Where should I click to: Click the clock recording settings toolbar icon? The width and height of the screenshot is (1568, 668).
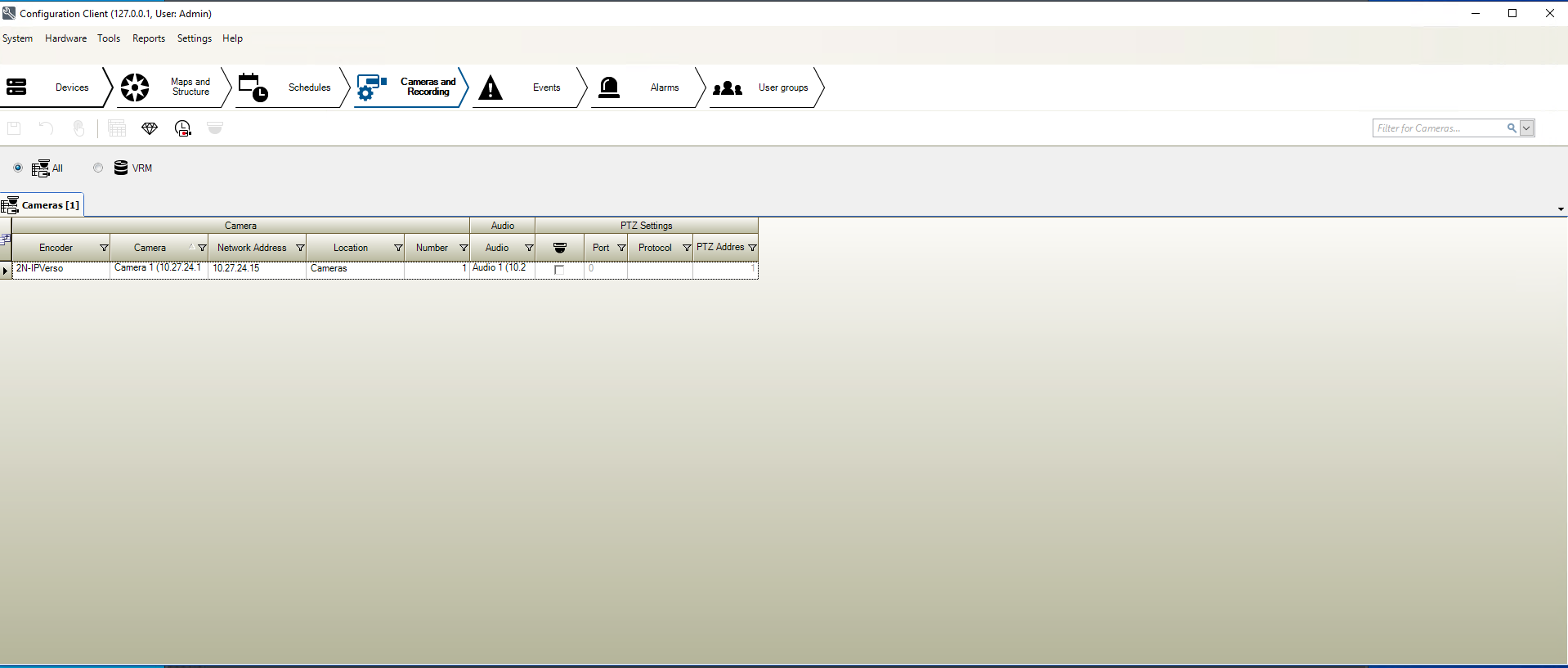183,128
